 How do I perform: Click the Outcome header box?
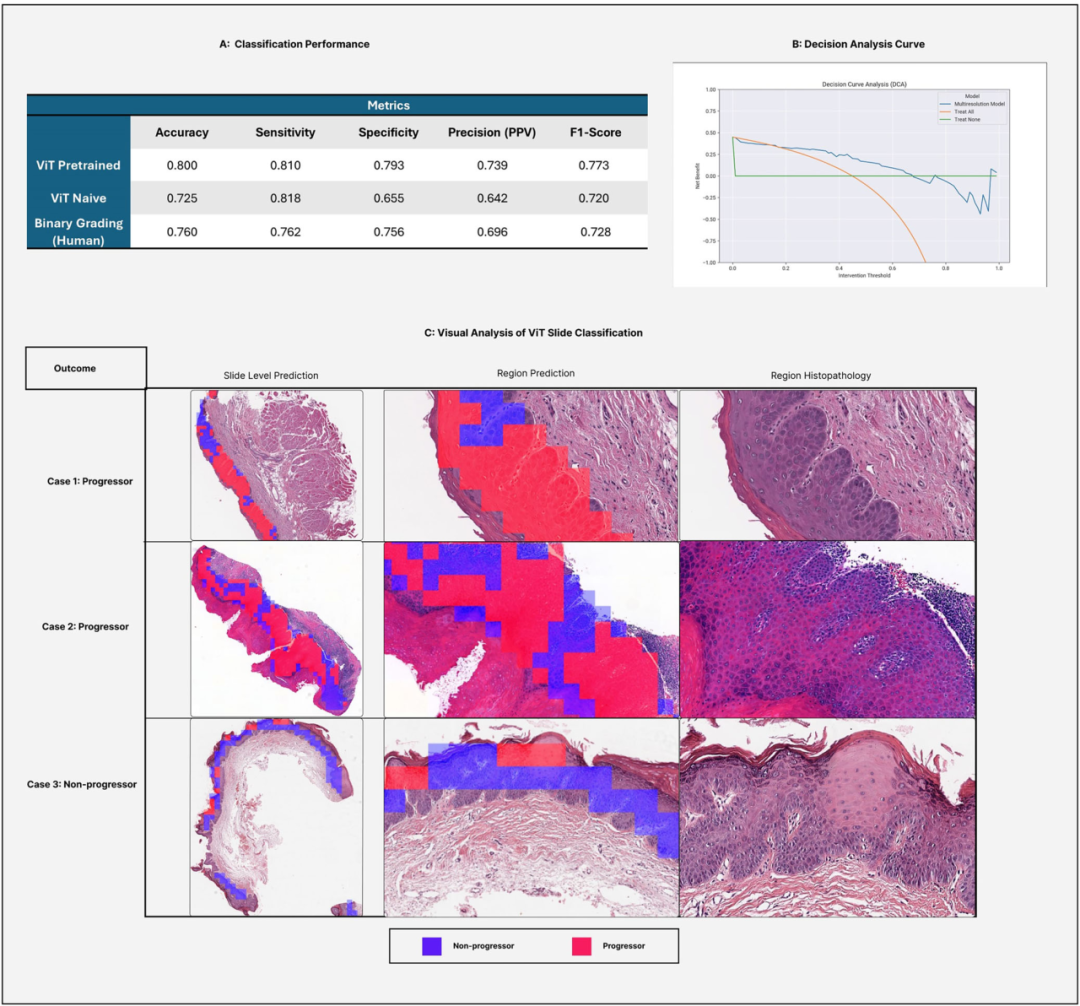[86, 368]
